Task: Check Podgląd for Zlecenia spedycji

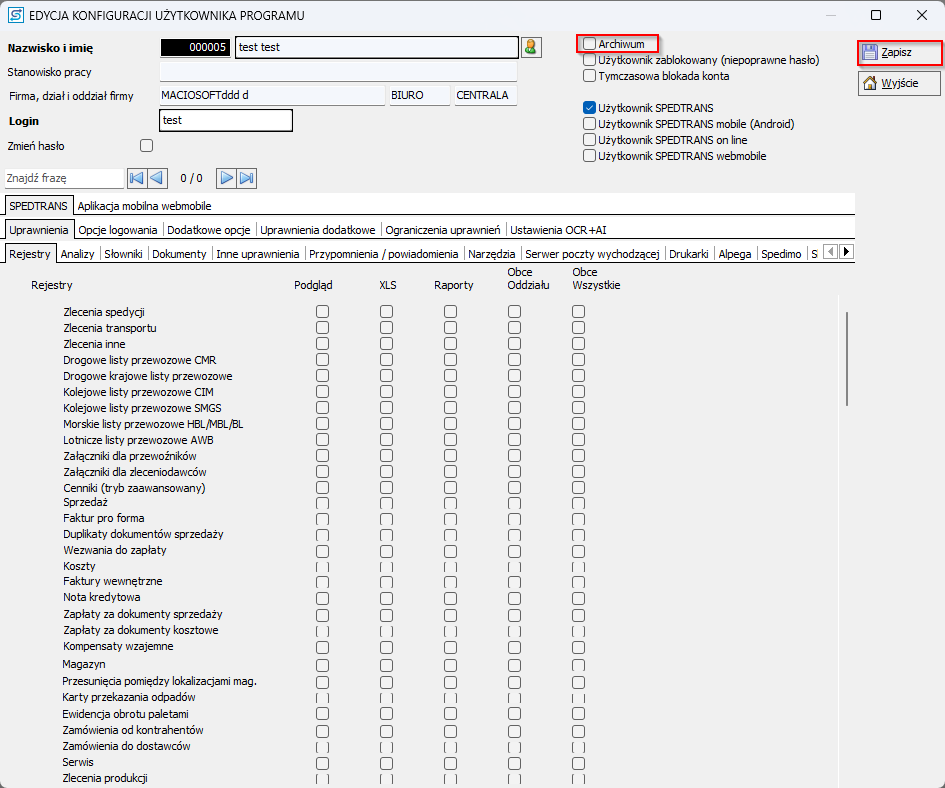Action: coord(322,312)
